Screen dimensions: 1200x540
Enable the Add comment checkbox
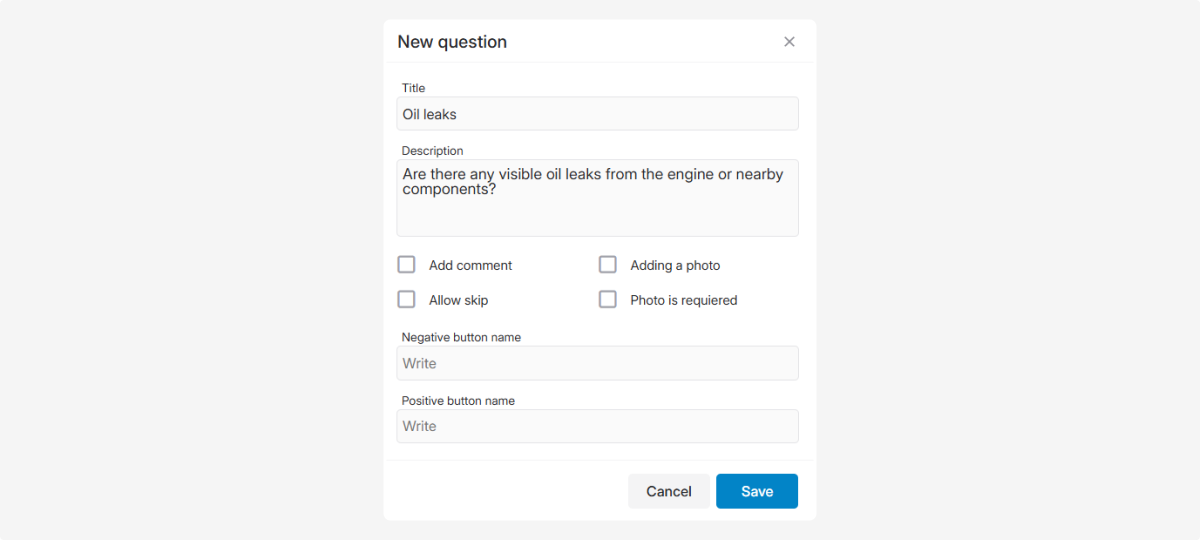click(406, 265)
